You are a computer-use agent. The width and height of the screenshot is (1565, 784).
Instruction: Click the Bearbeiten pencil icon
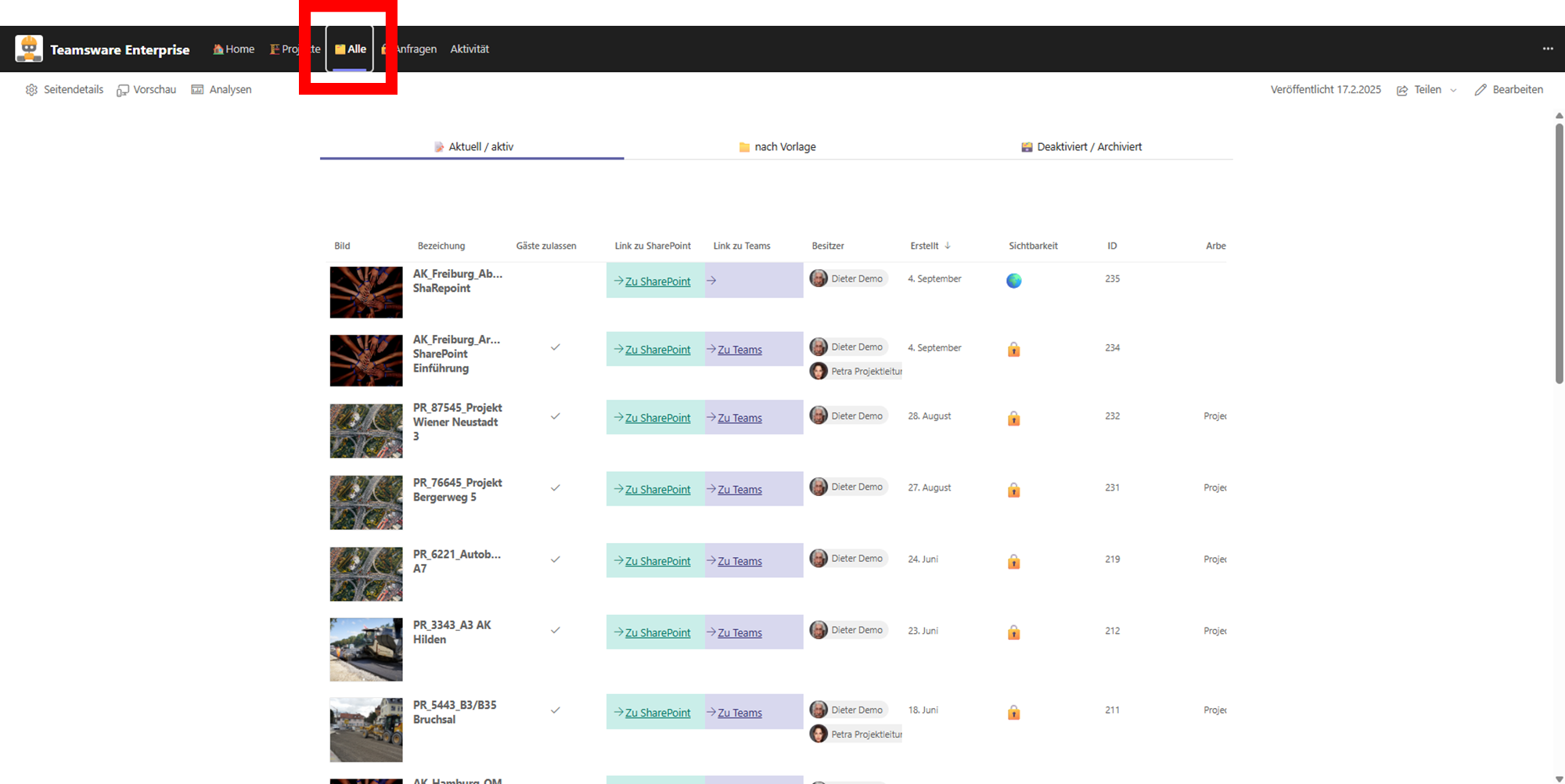pos(1480,90)
